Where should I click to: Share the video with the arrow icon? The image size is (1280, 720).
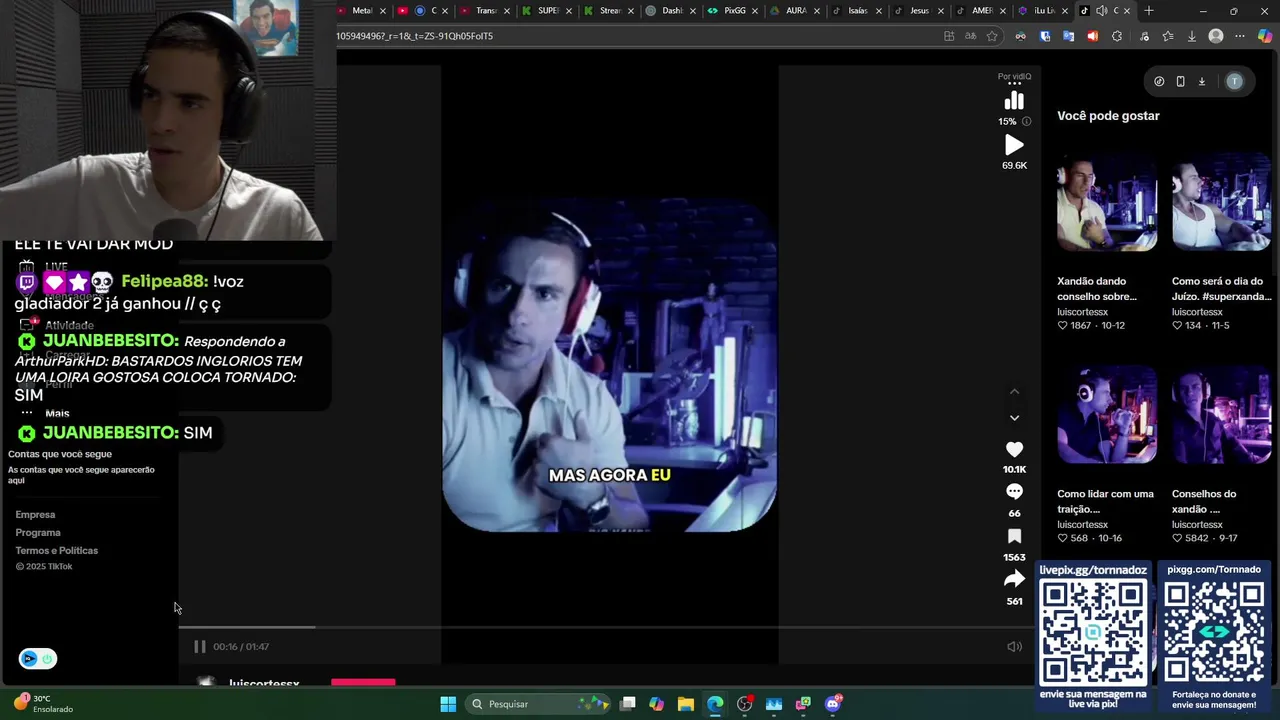1014,579
